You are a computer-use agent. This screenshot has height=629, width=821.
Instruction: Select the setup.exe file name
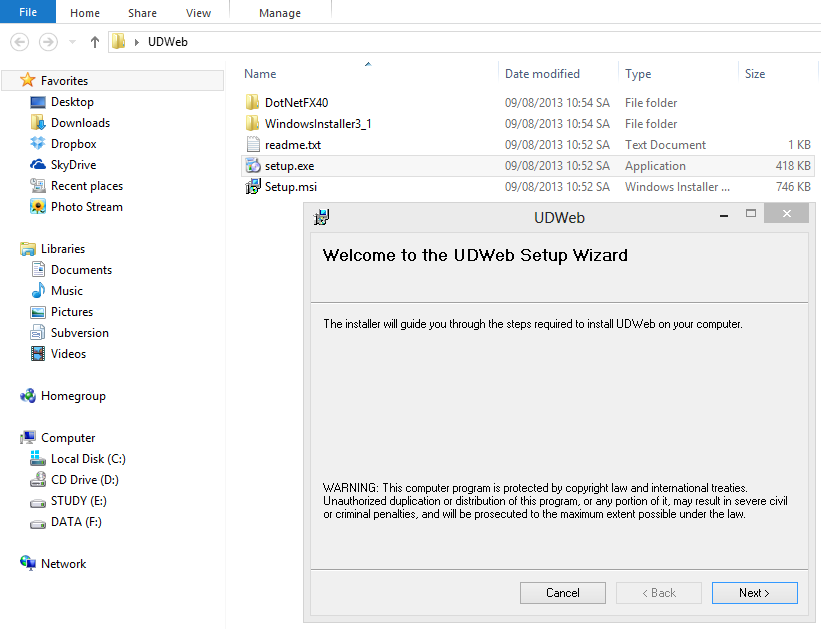tap(289, 166)
